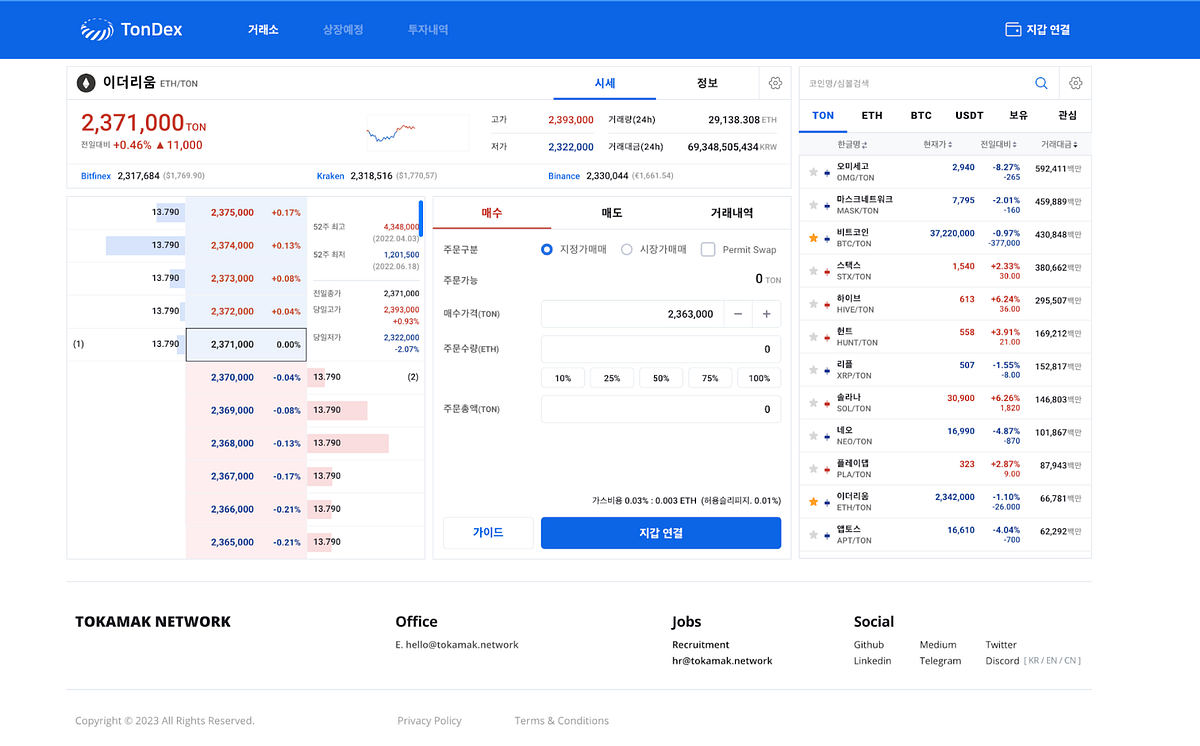
Task: Sort the coin list by 거래대금
Action: click(x=1056, y=145)
